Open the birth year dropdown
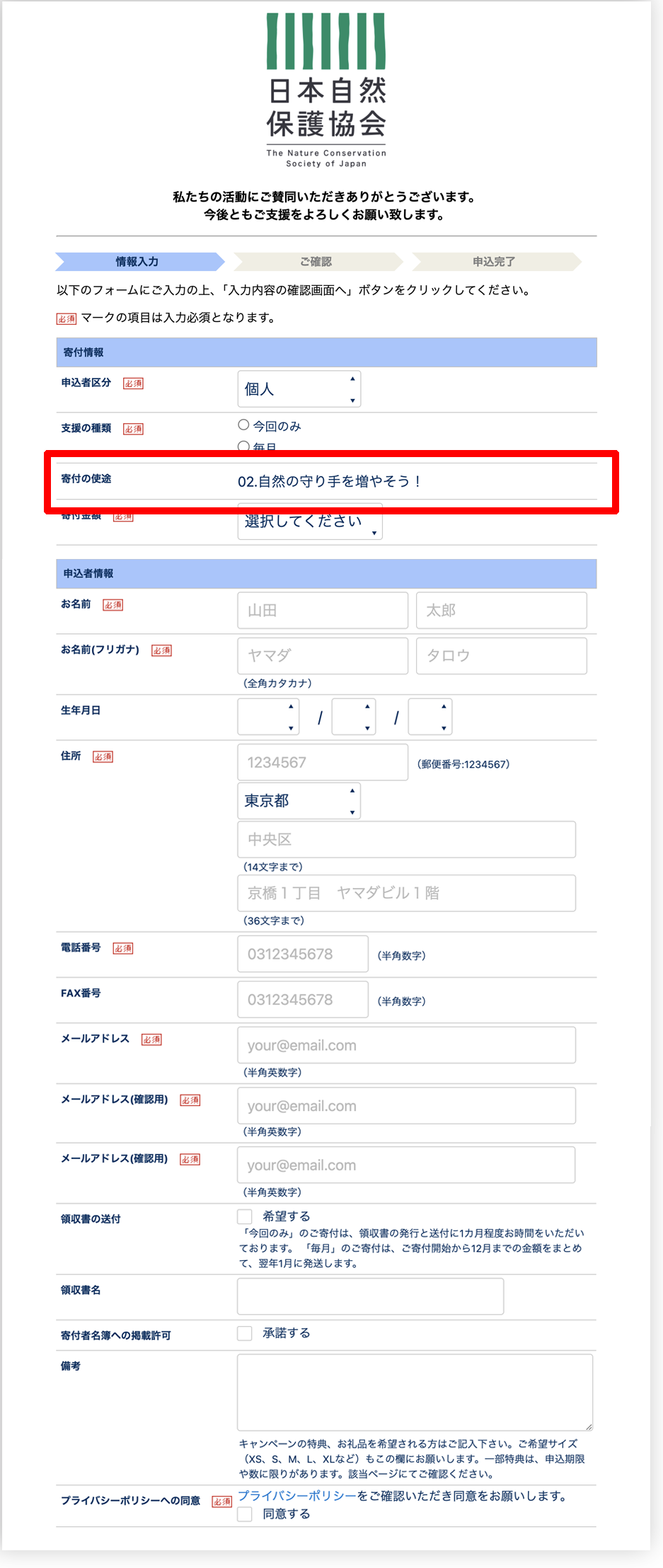This screenshot has width=663, height=1568. tap(268, 717)
